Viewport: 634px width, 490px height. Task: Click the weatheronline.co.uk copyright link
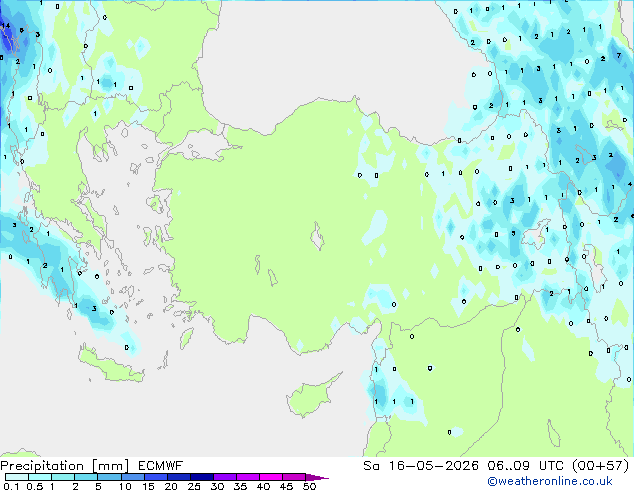click(550, 481)
